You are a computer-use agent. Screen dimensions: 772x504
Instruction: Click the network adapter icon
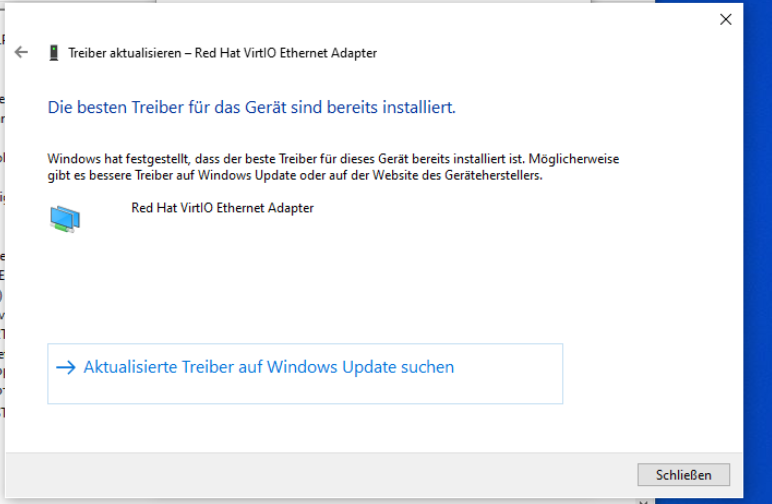pyautogui.click(x=65, y=219)
